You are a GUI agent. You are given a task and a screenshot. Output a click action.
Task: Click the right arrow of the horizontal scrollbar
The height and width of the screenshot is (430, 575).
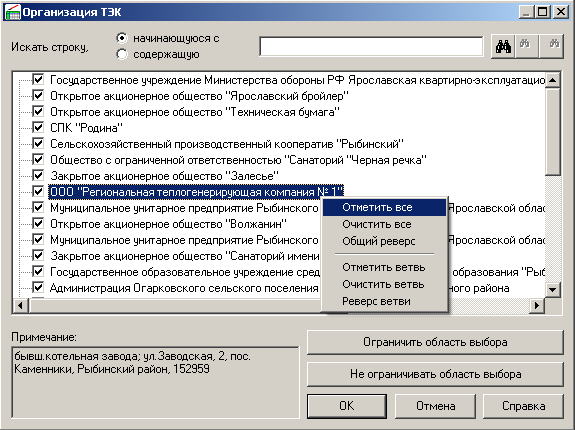click(537, 305)
